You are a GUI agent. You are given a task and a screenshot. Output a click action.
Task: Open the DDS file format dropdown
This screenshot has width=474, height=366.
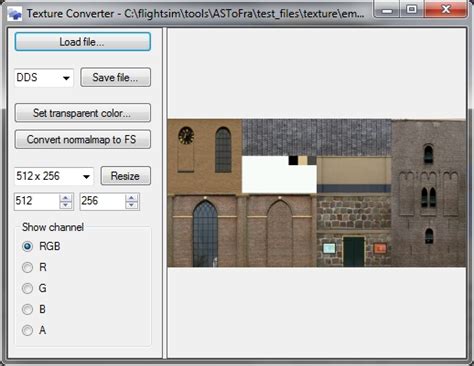44,78
